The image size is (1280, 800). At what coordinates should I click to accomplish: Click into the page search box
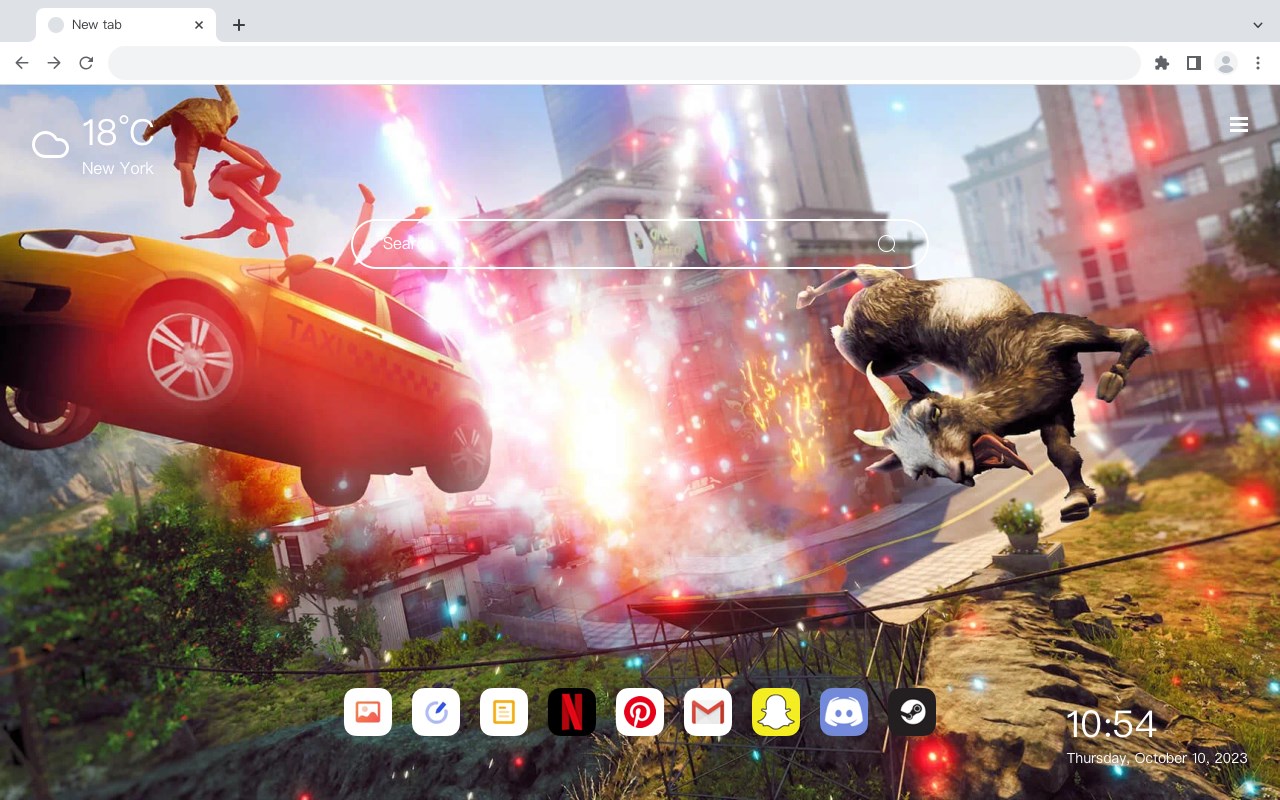640,244
